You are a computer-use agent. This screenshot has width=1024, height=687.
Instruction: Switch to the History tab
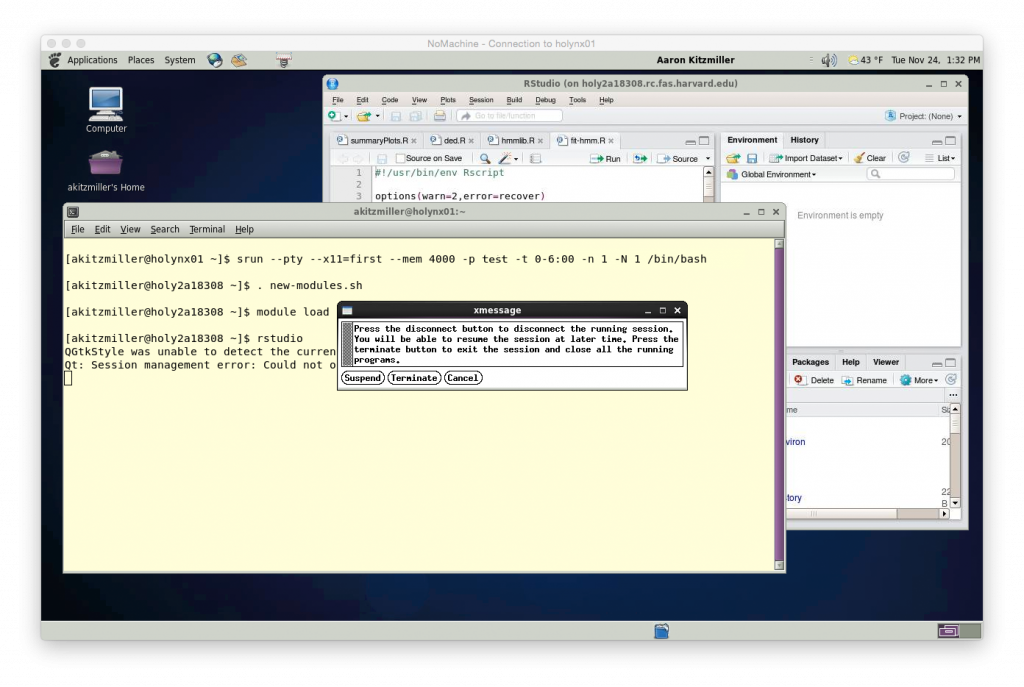click(804, 140)
